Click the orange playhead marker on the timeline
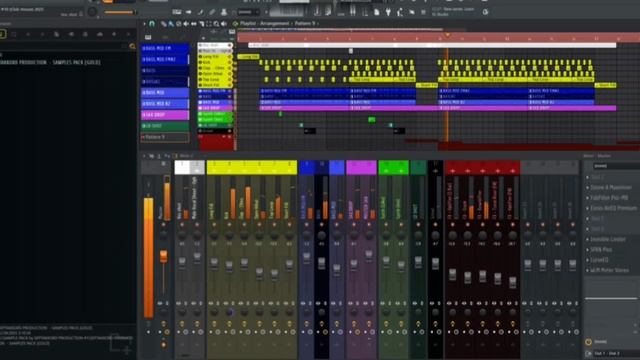 [x=447, y=36]
